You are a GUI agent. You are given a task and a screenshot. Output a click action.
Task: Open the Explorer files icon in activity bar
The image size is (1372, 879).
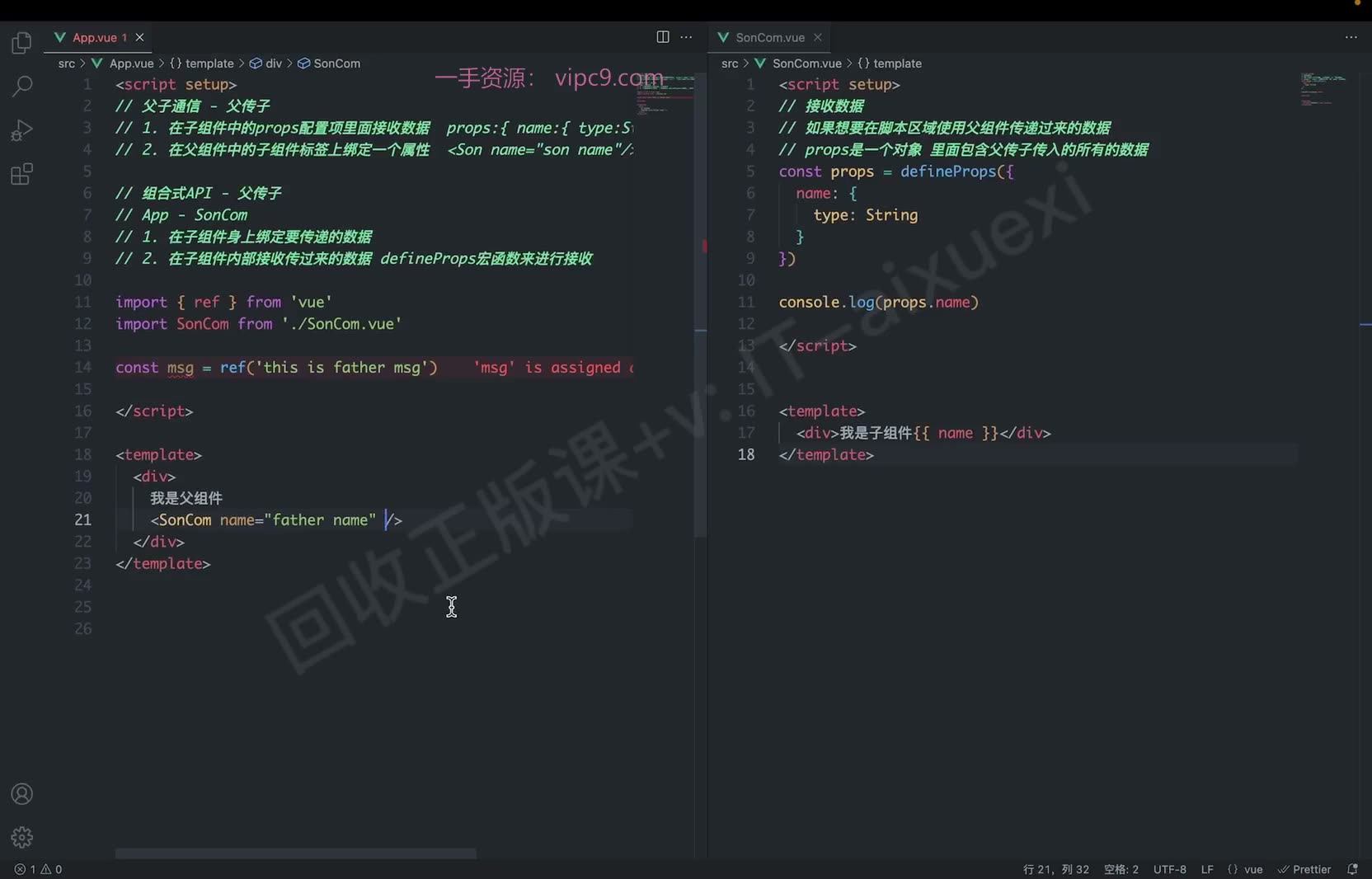pyautogui.click(x=22, y=42)
